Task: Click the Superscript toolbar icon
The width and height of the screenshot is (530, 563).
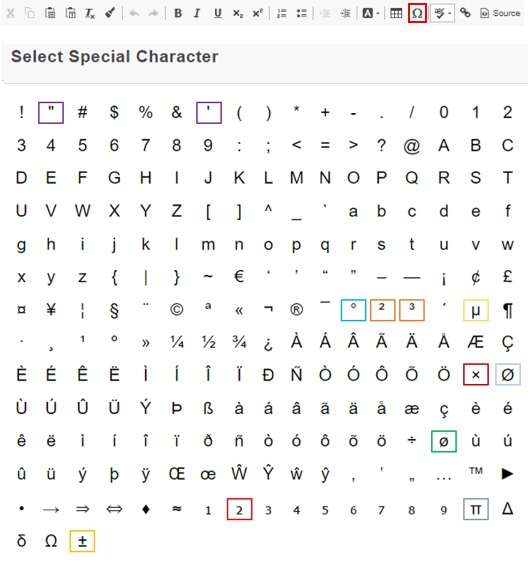Action: [x=257, y=14]
